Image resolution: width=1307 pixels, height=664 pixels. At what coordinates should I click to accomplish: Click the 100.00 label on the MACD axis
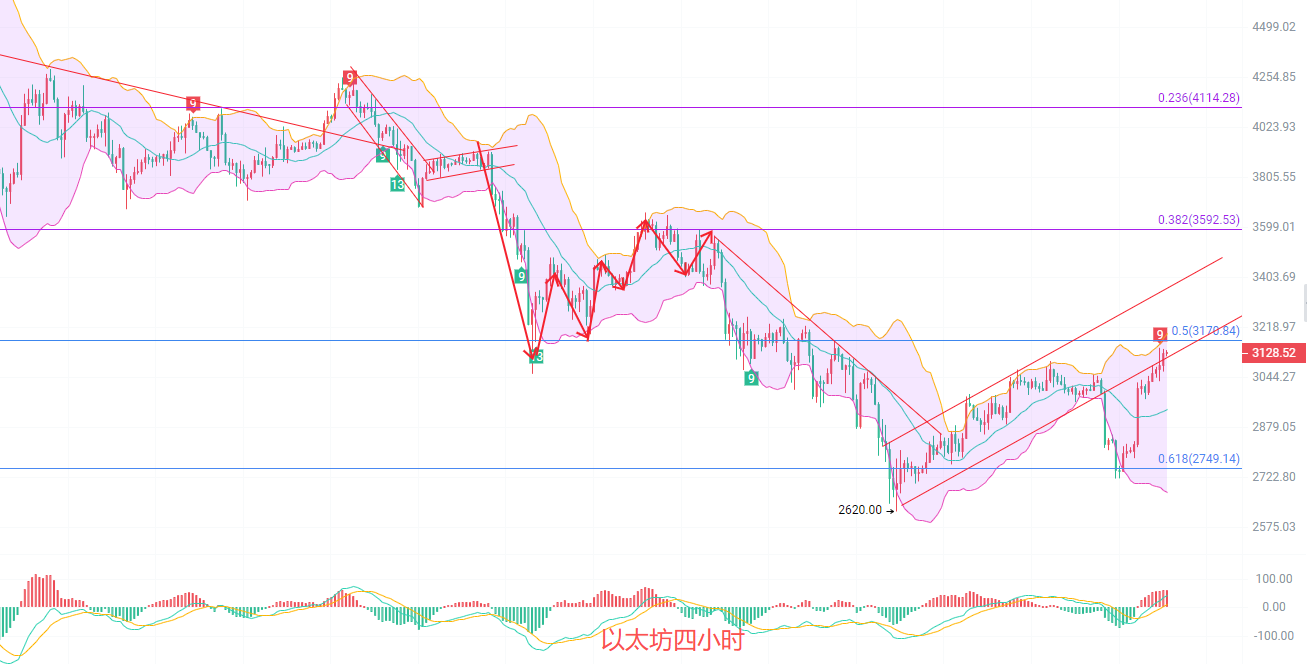coord(1273,579)
